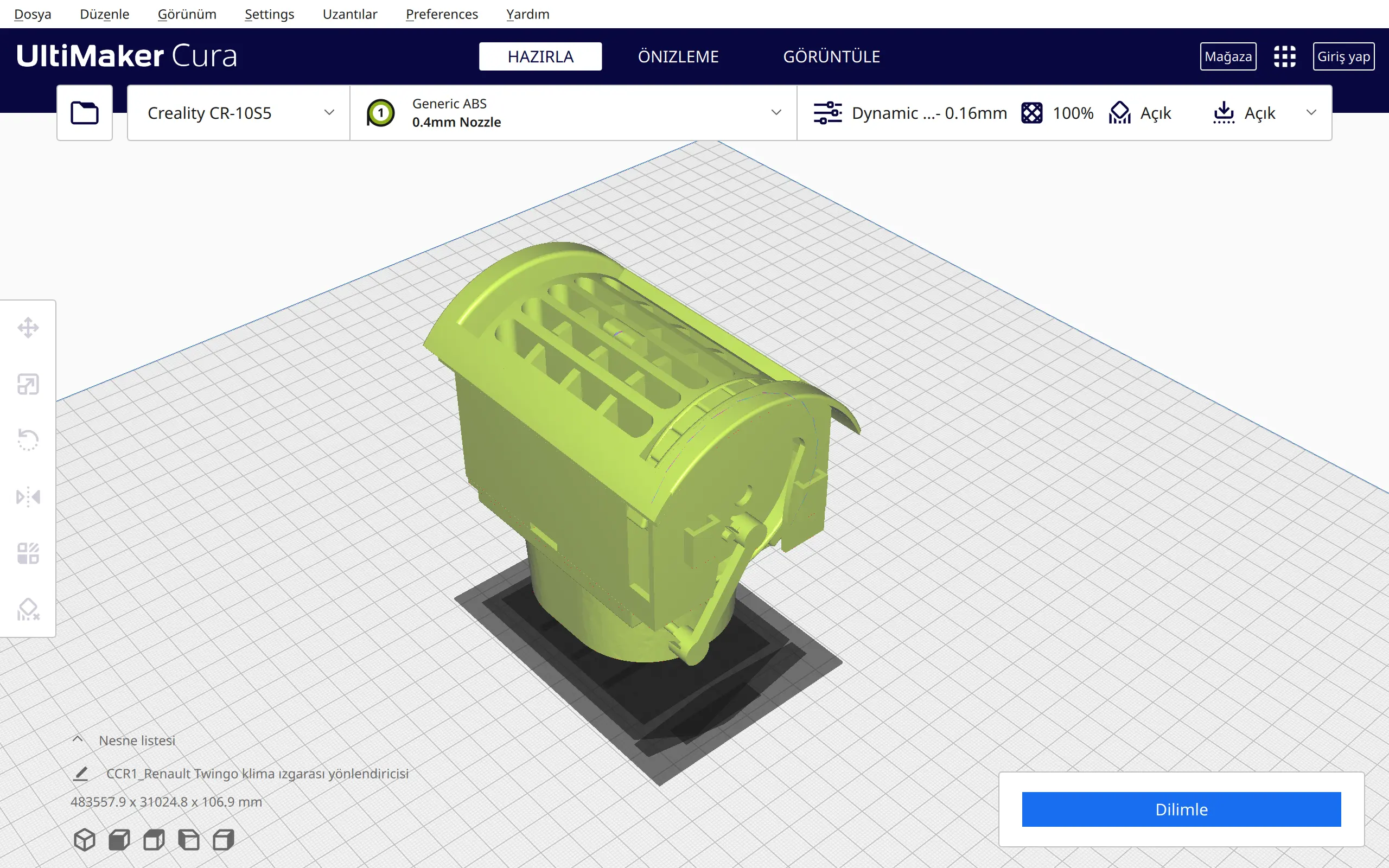The width and height of the screenshot is (1389, 868).
Task: Open the Preferences menu
Action: (441, 14)
